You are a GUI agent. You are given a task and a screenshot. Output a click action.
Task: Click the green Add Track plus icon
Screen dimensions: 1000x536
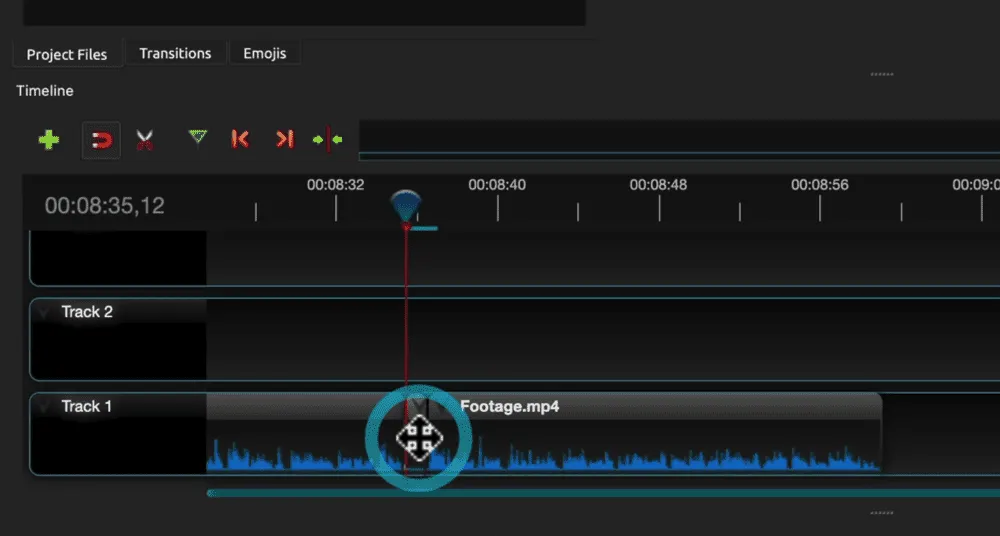coord(48,140)
